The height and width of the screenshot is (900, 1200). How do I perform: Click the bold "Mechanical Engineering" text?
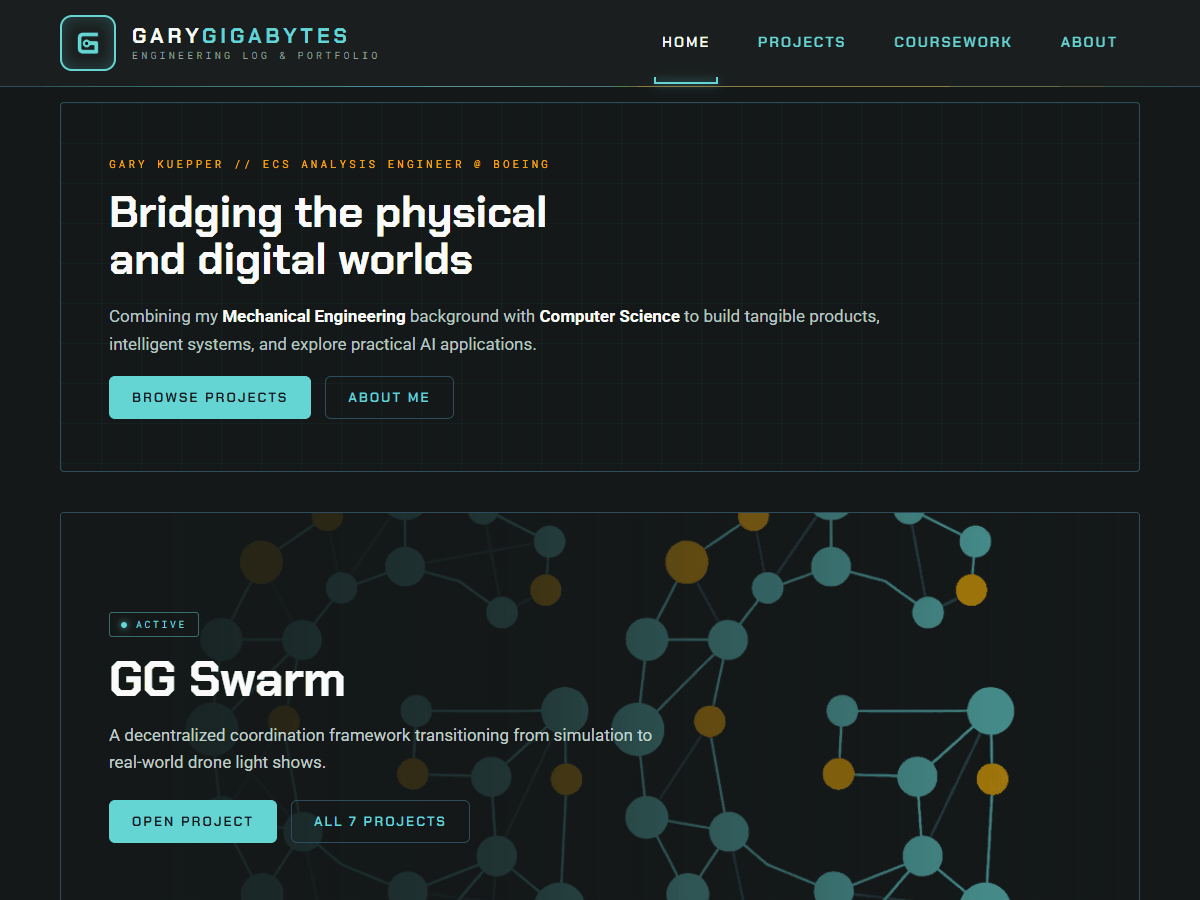click(x=314, y=316)
